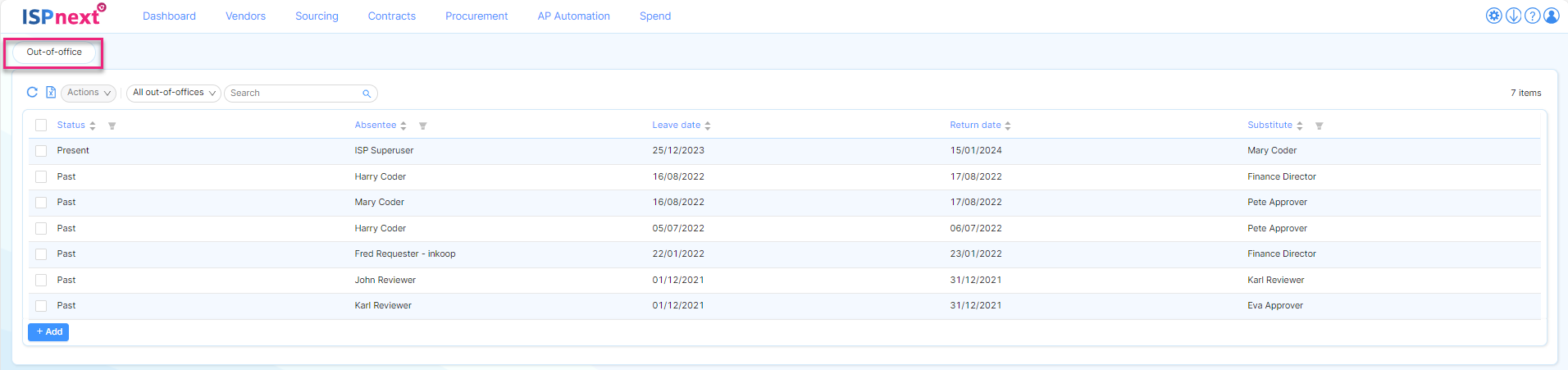The height and width of the screenshot is (370, 1568).
Task: Open the help question mark icon
Action: click(1532, 16)
